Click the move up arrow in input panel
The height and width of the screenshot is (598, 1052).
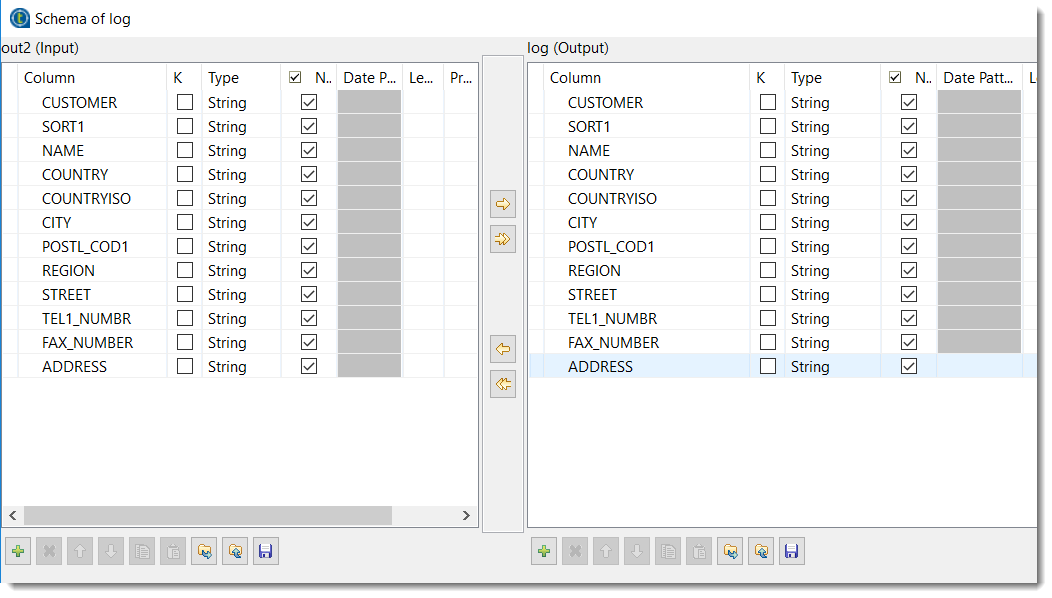(80, 552)
